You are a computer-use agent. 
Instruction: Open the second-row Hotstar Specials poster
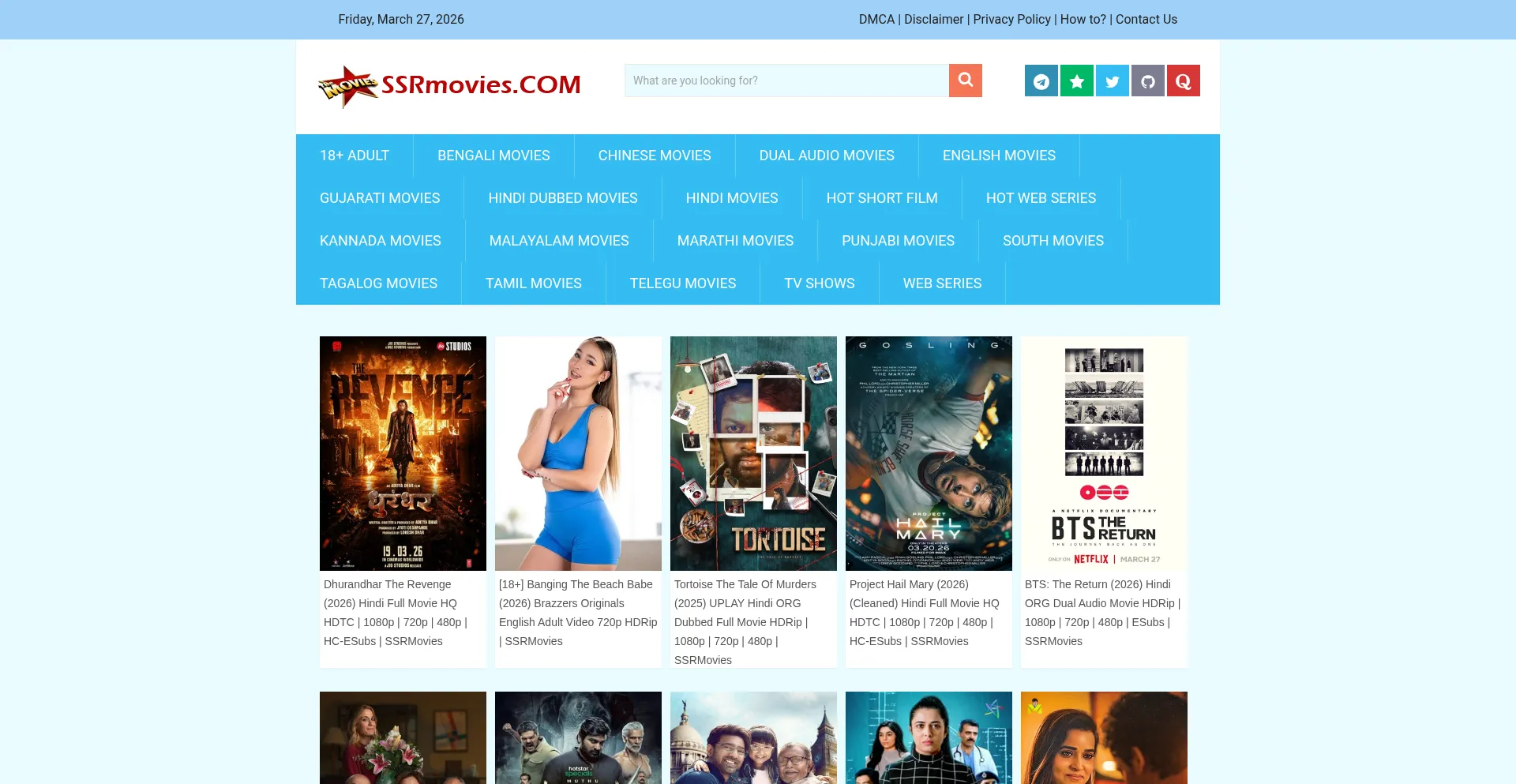tap(578, 738)
